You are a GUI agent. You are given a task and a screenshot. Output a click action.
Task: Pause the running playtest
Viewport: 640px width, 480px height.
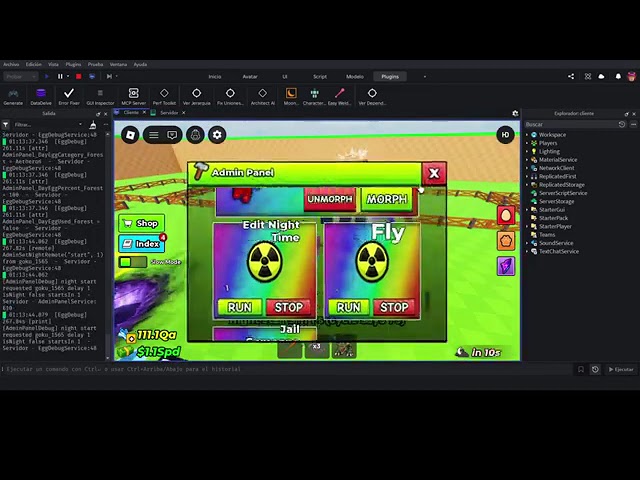tap(60, 76)
